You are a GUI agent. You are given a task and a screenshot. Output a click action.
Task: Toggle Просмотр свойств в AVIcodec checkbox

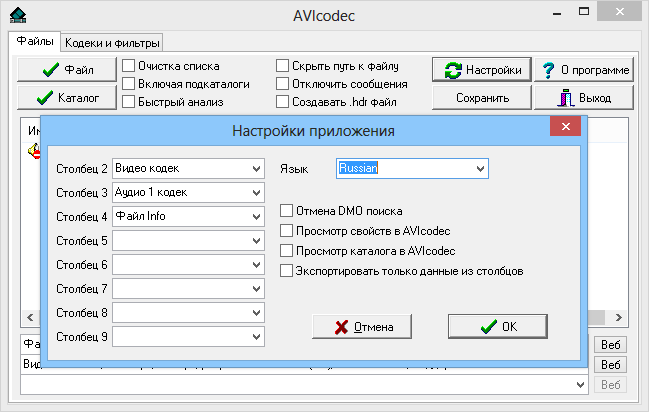[x=286, y=230]
